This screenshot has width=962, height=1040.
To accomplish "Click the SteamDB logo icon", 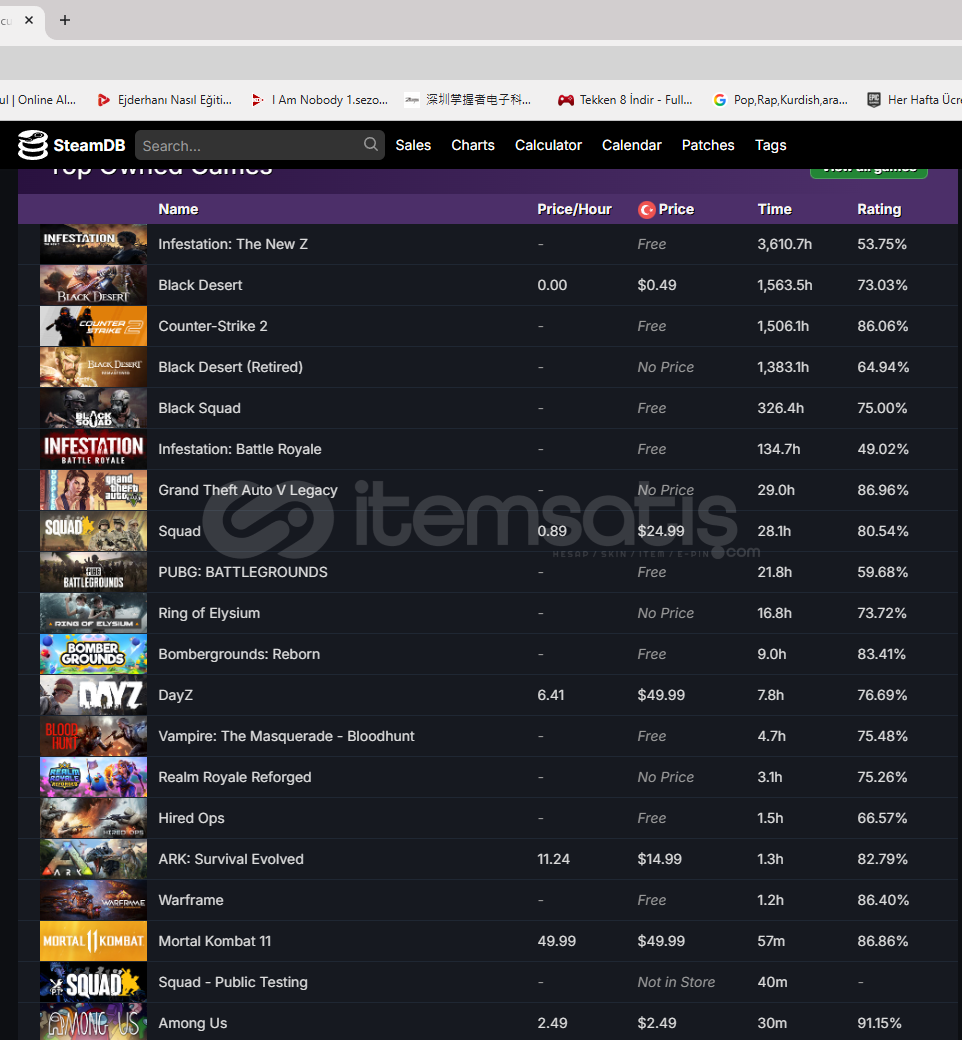I will click(33, 145).
